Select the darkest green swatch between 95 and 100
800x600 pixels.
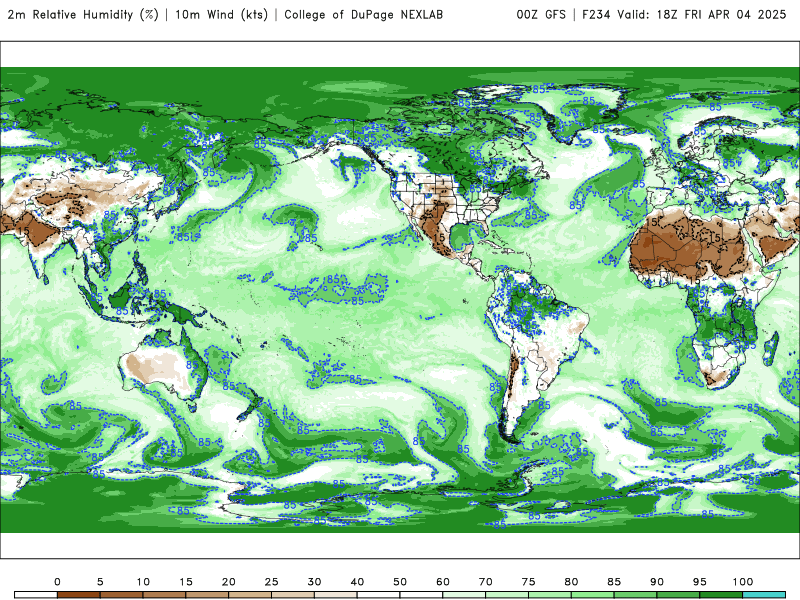(721, 595)
